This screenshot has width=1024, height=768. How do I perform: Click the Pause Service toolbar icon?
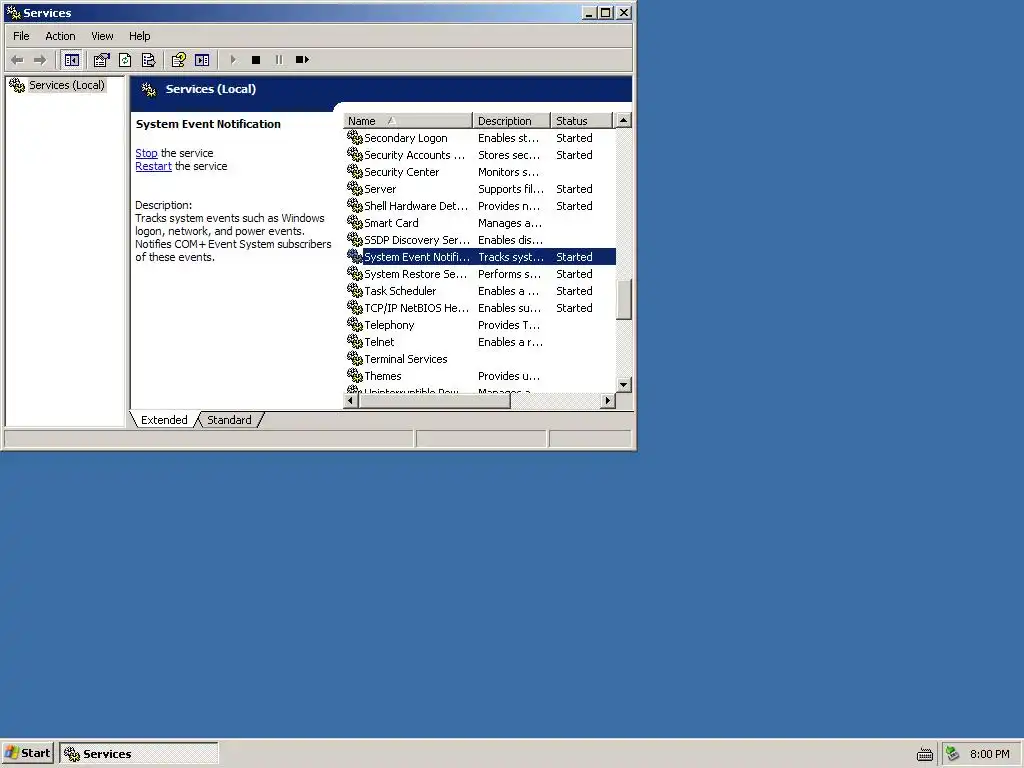pos(279,60)
